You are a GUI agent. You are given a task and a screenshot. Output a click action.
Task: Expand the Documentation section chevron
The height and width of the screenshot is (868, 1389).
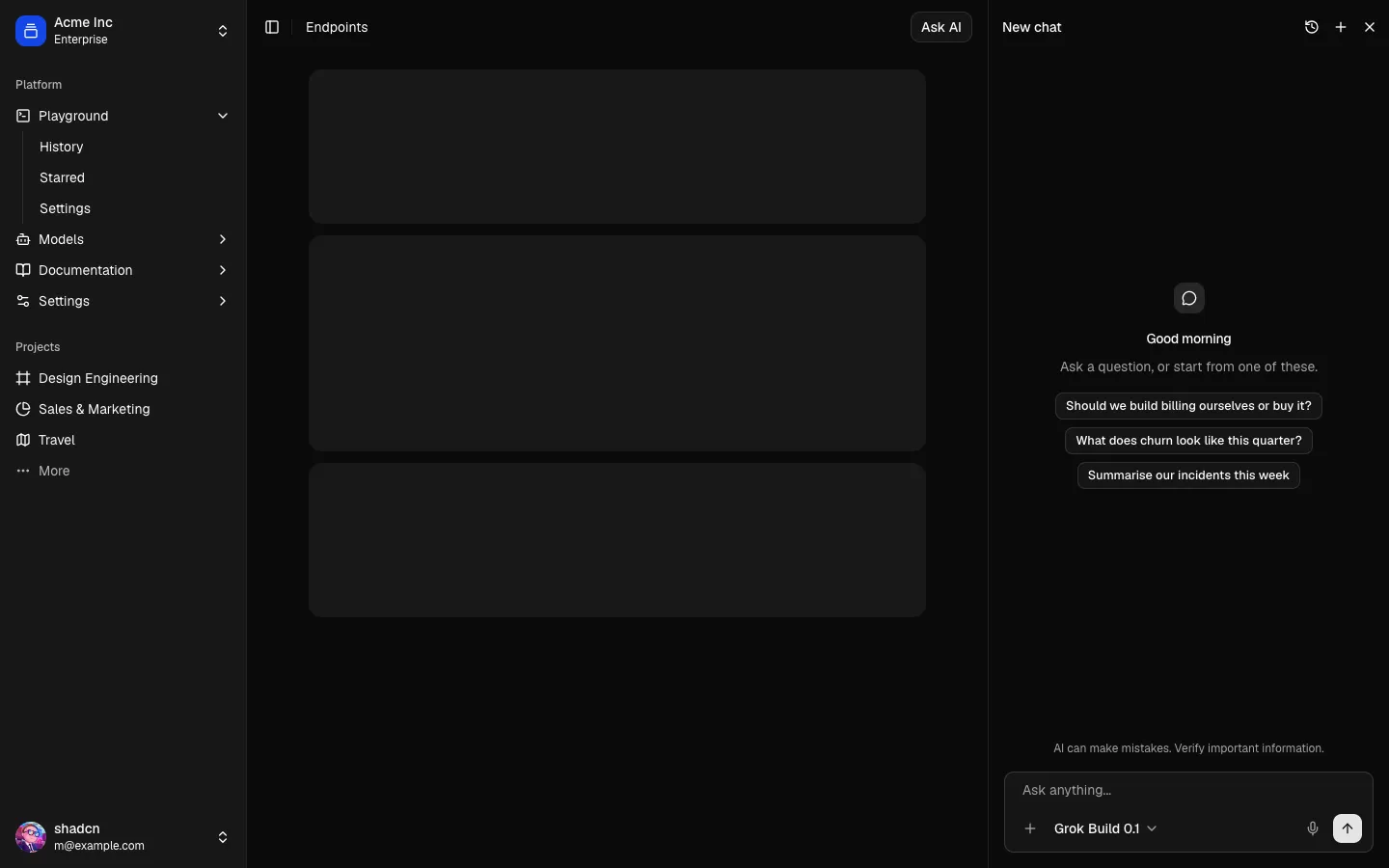[223, 270]
